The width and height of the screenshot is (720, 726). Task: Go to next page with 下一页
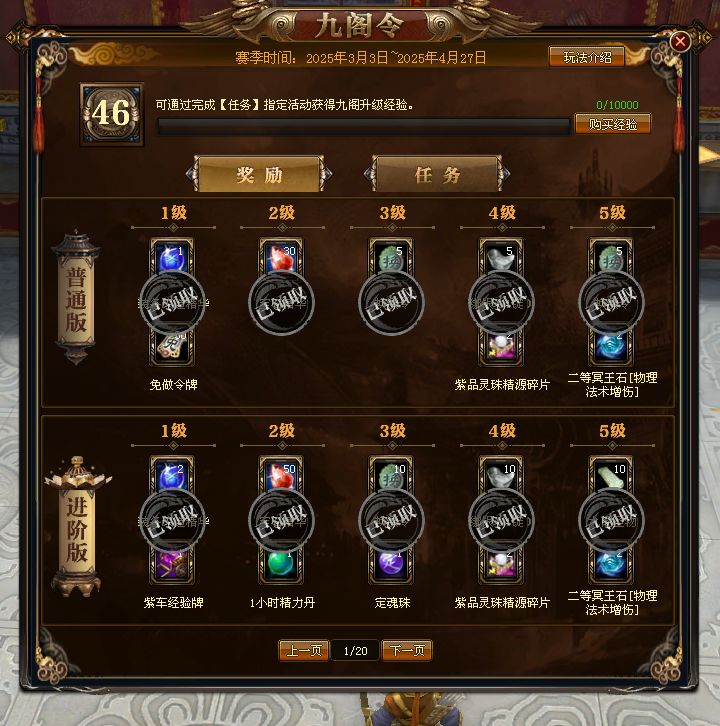pyautogui.click(x=407, y=651)
